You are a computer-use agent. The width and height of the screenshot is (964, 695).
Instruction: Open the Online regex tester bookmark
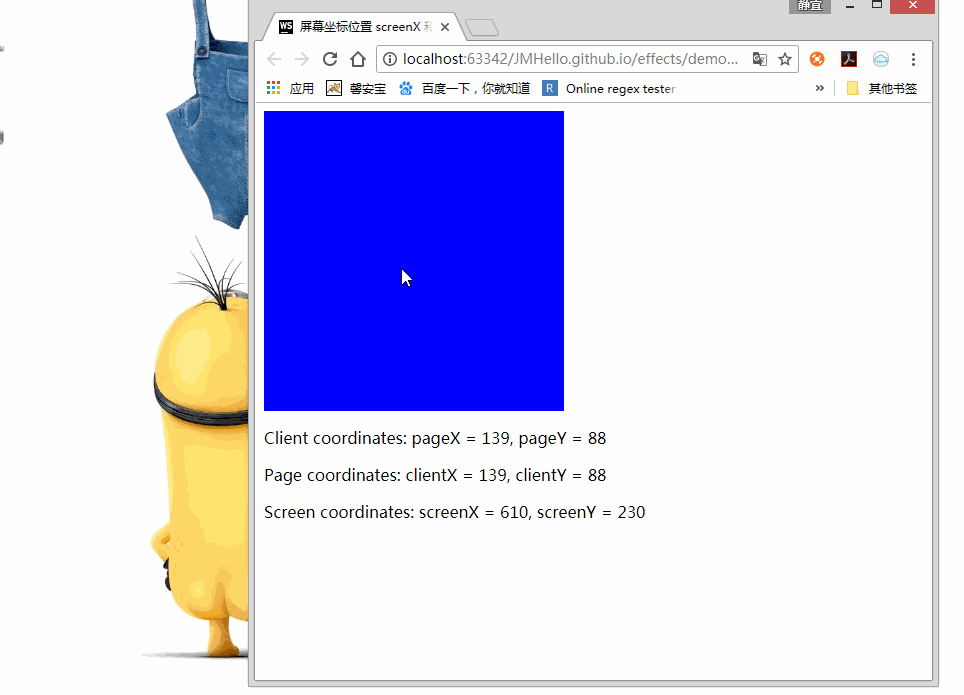point(609,88)
